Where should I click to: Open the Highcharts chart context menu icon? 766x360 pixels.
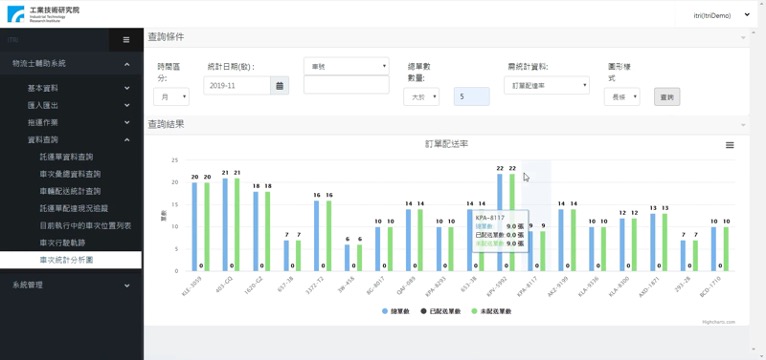pos(729,145)
